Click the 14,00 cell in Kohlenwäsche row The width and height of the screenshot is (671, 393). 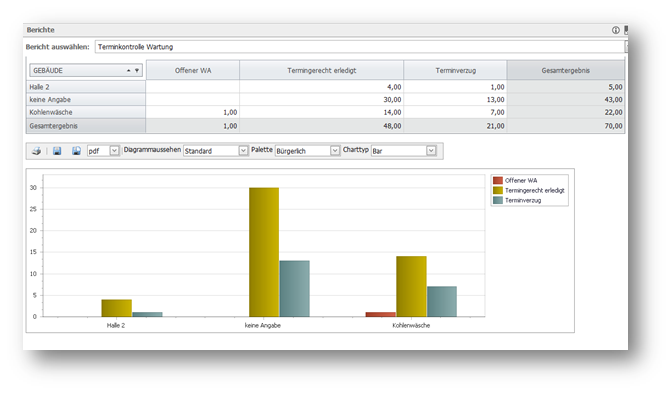(321, 112)
